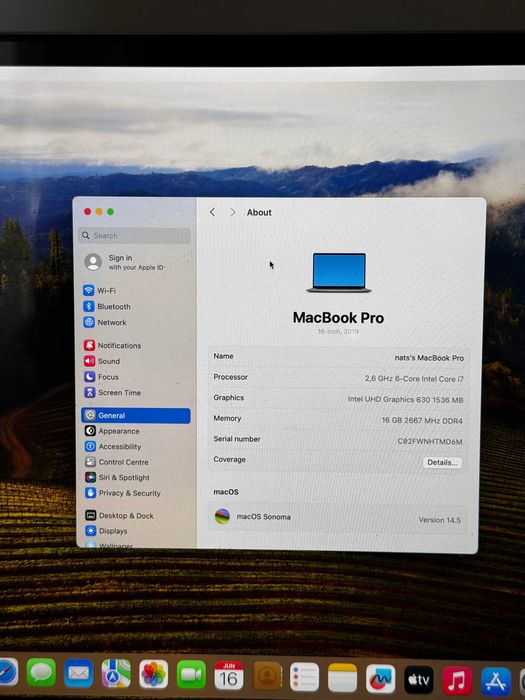Open Coverage Details button
Image resolution: width=525 pixels, height=700 pixels.
tap(442, 462)
